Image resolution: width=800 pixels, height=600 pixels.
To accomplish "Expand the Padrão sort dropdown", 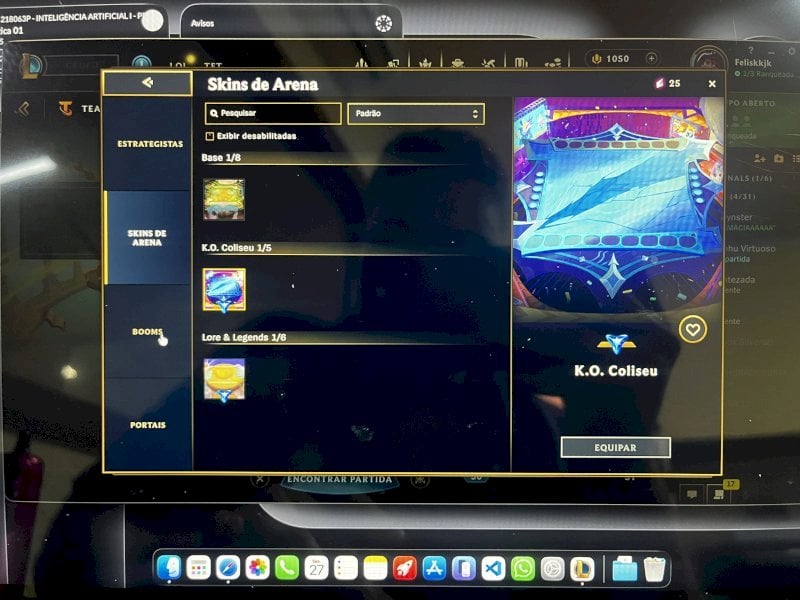I will [x=416, y=113].
